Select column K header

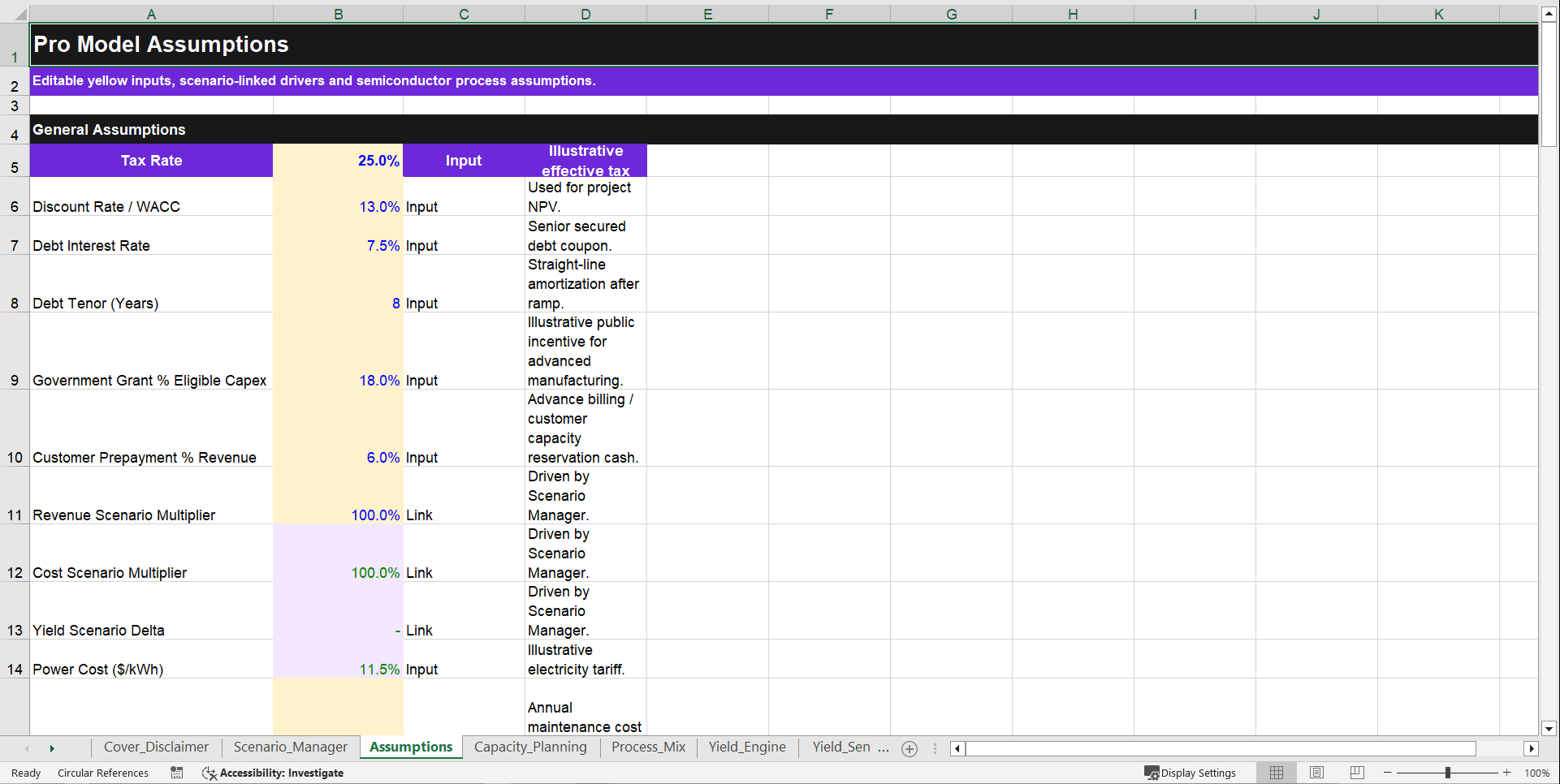pyautogui.click(x=1438, y=14)
